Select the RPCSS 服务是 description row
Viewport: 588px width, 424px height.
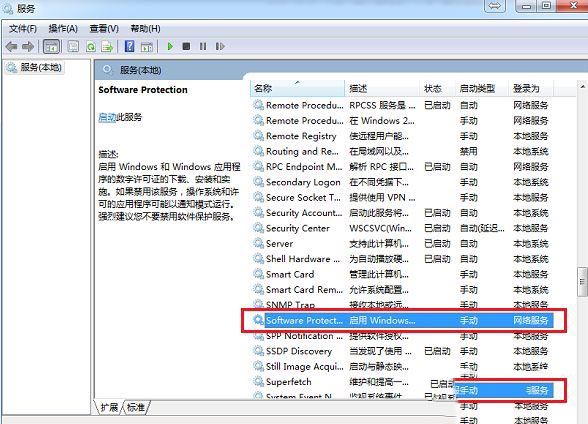(382, 105)
